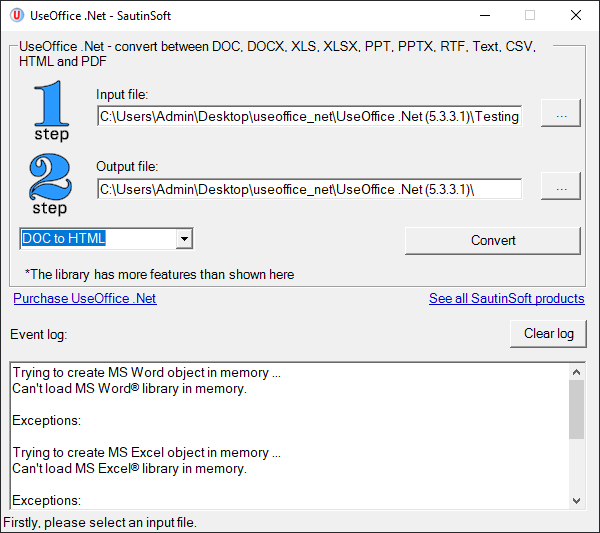Minimize the UseOffice .Net window
The width and height of the screenshot is (600, 533).
[x=484, y=15]
